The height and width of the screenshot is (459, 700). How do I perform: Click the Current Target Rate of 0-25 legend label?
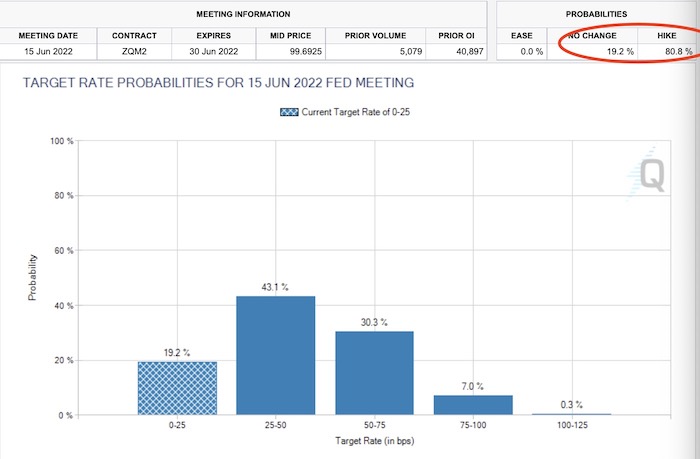pos(355,112)
